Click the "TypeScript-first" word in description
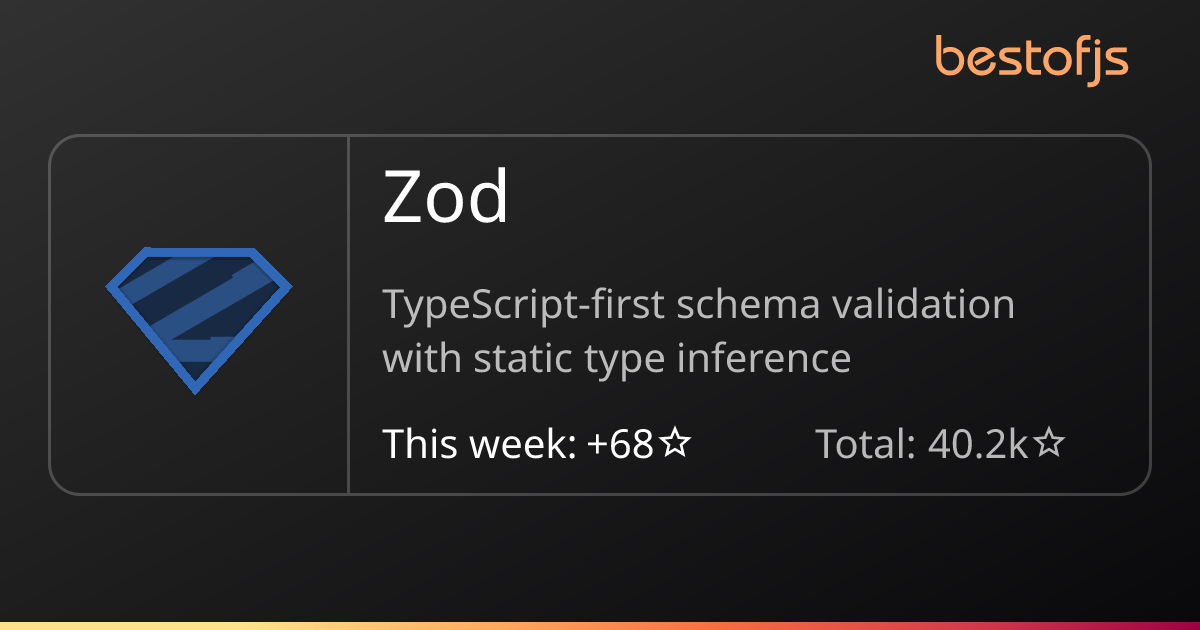The image size is (1200, 630). coord(523,305)
